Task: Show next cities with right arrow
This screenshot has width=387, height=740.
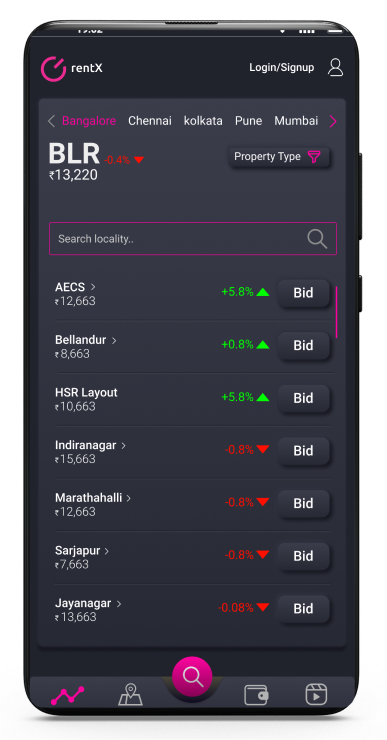Action: (333, 121)
